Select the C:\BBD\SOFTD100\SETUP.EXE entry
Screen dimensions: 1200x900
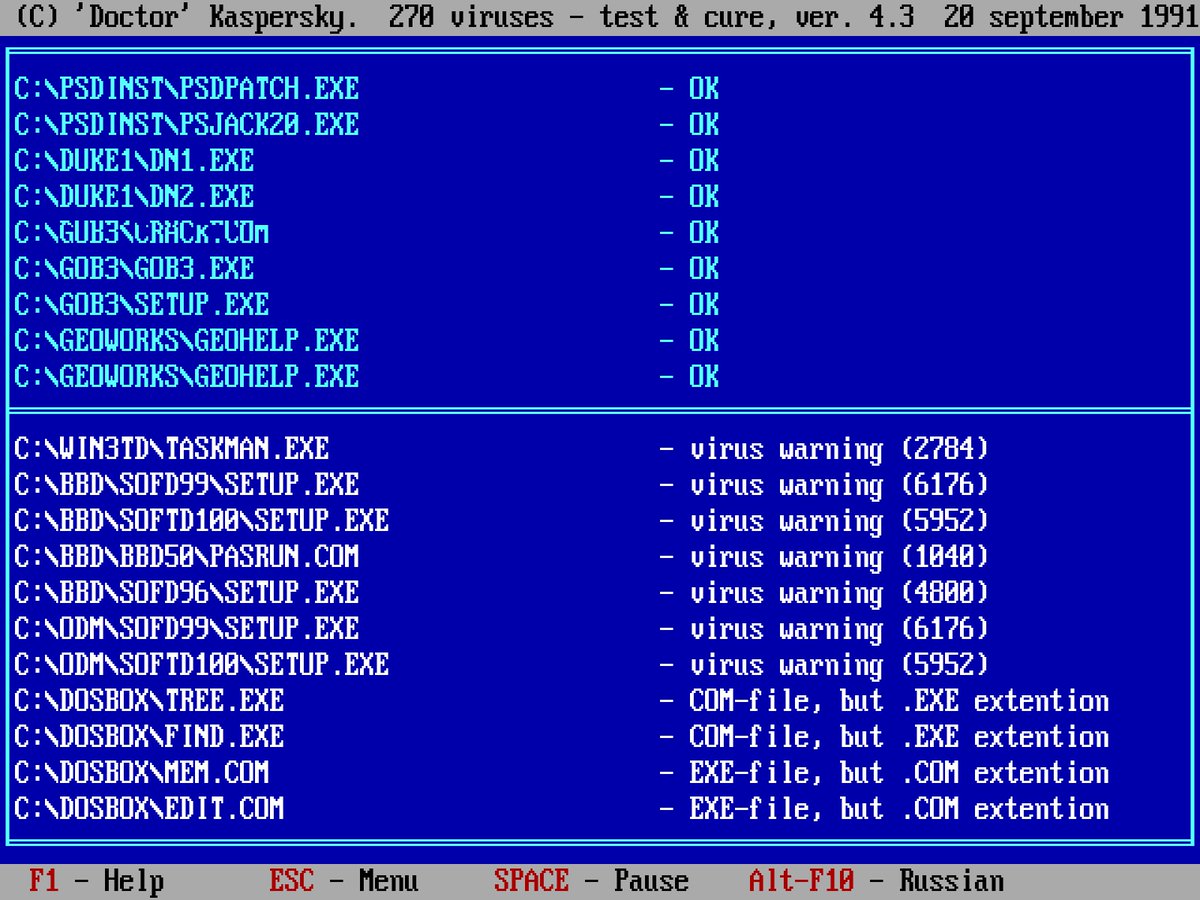201,521
